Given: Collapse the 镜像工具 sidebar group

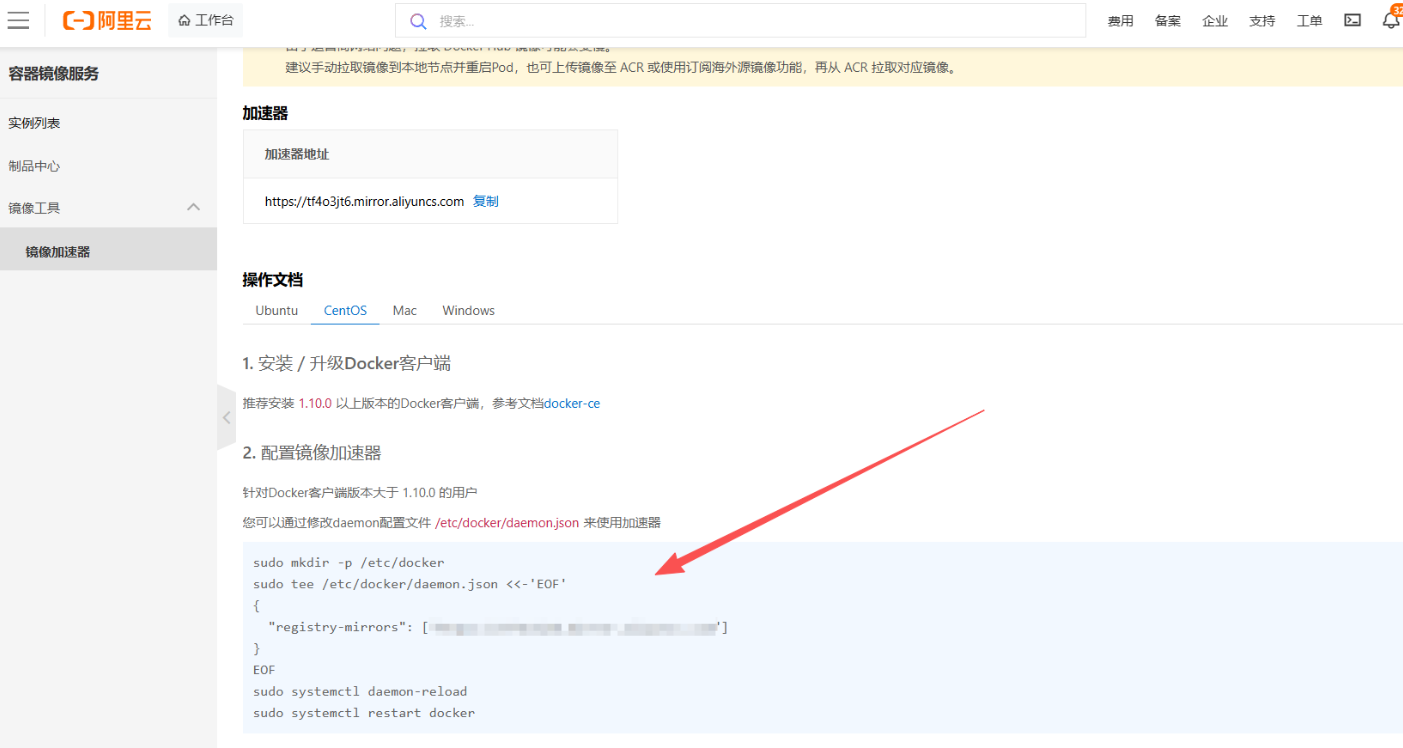Looking at the screenshot, I should 108,208.
